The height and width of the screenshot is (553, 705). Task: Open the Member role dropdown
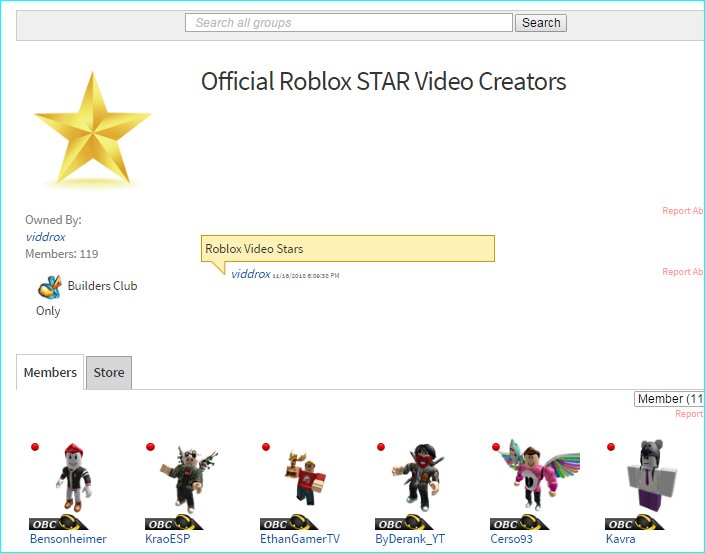point(669,399)
